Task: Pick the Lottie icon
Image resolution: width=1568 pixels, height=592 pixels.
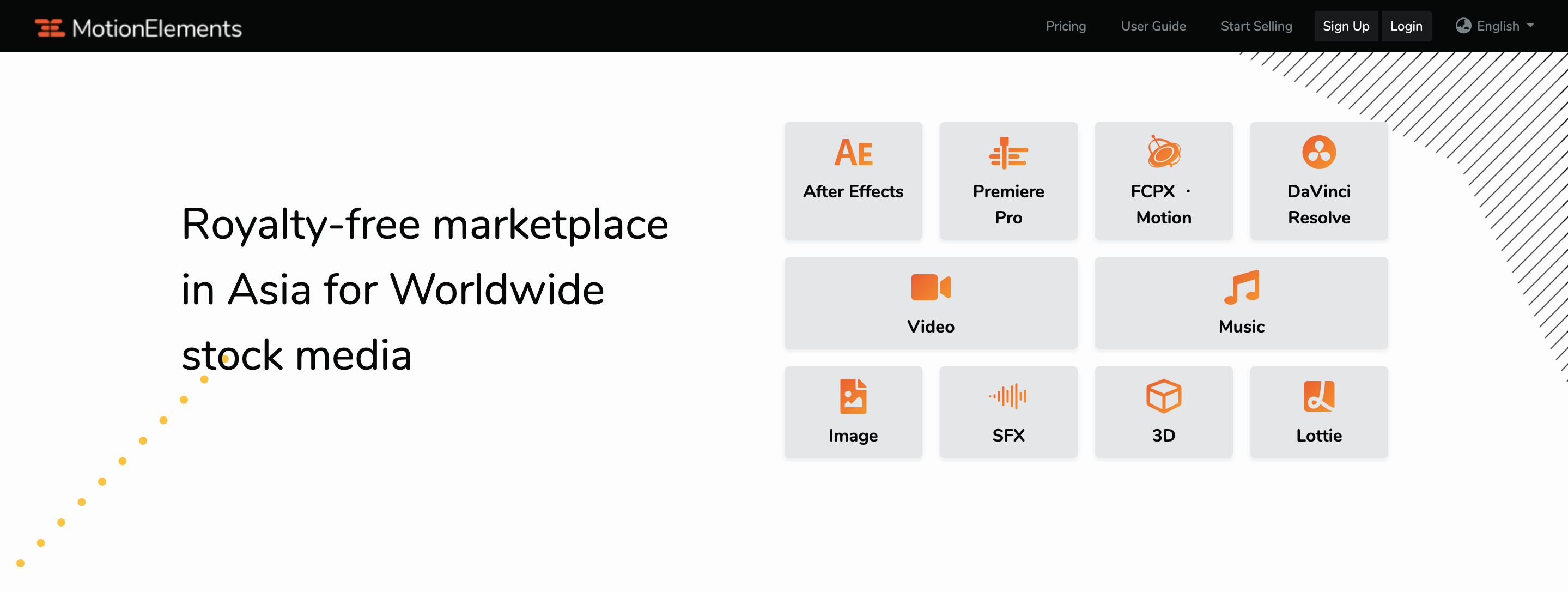Action: click(1318, 396)
